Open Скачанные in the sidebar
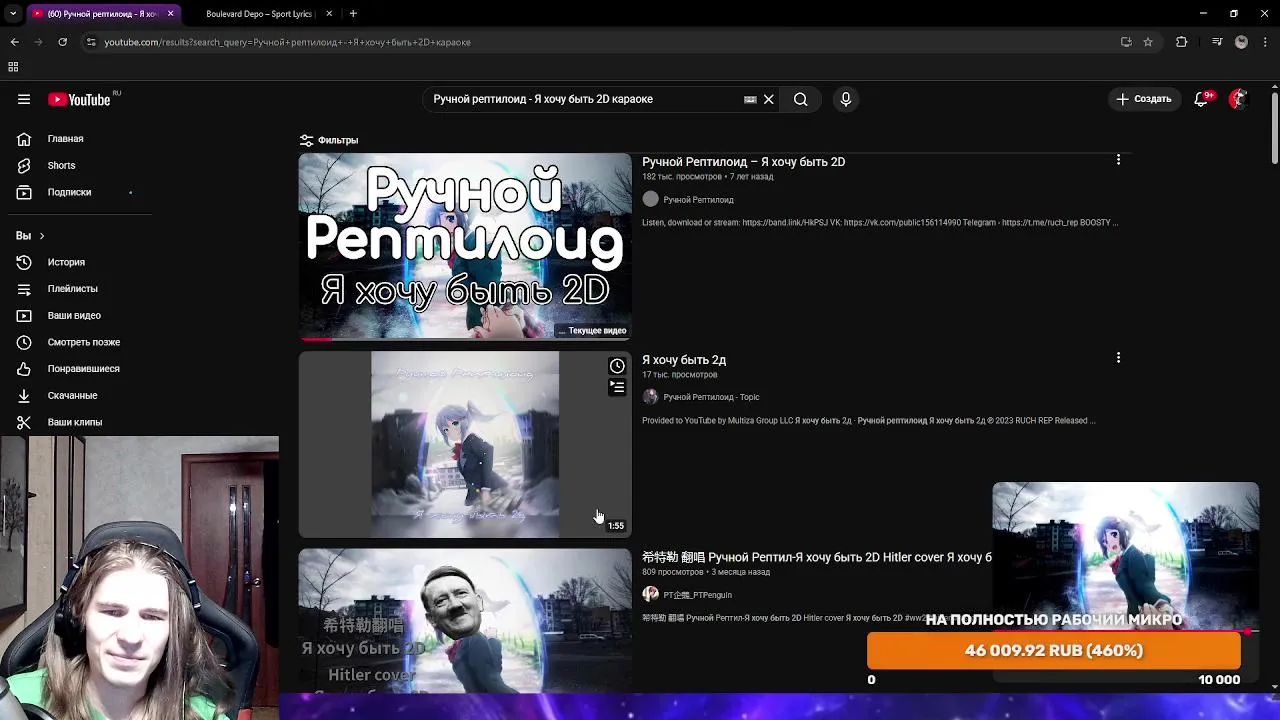The height and width of the screenshot is (720, 1280). pyautogui.click(x=75, y=395)
